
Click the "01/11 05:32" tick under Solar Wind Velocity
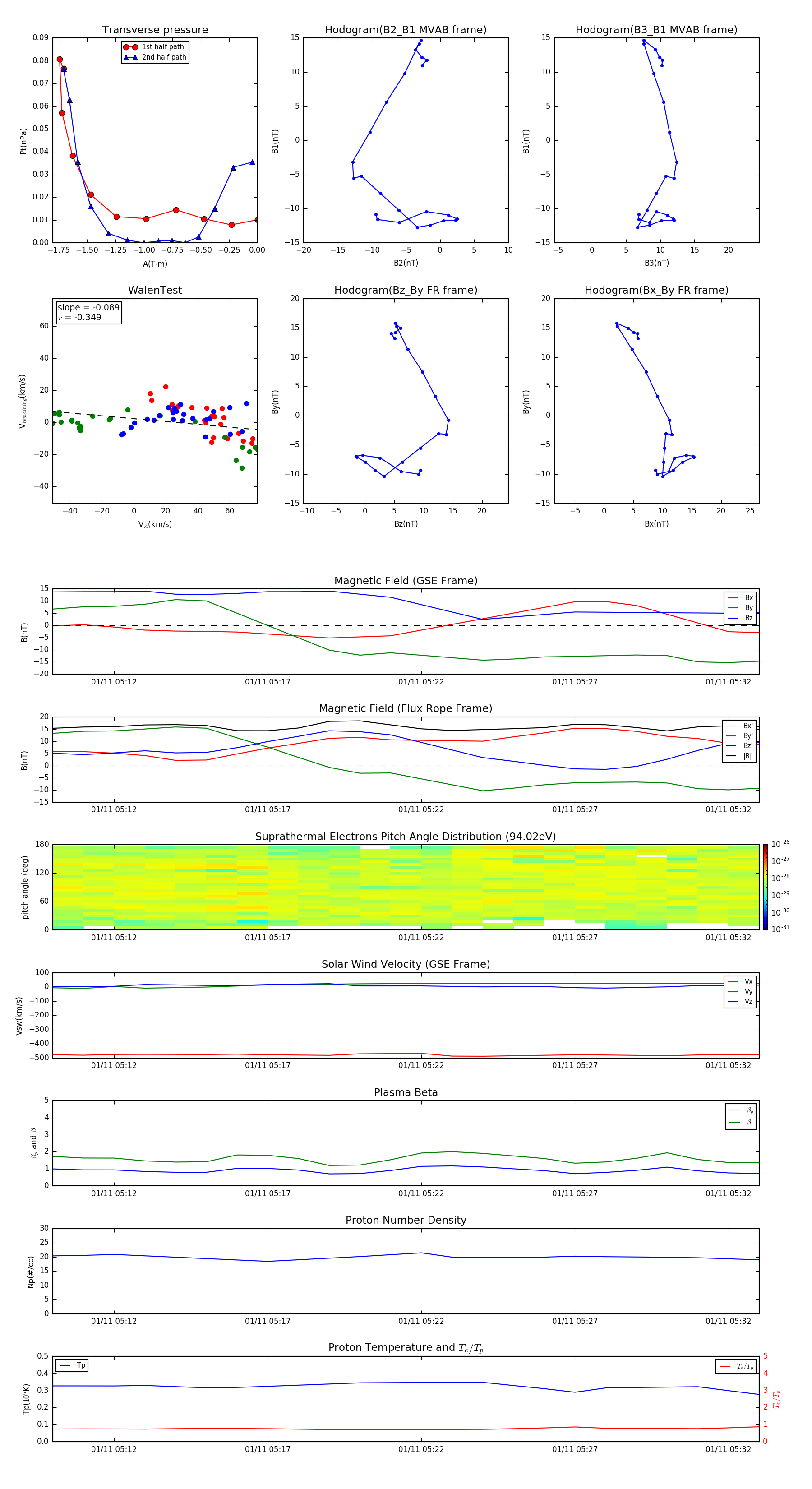click(x=728, y=1065)
